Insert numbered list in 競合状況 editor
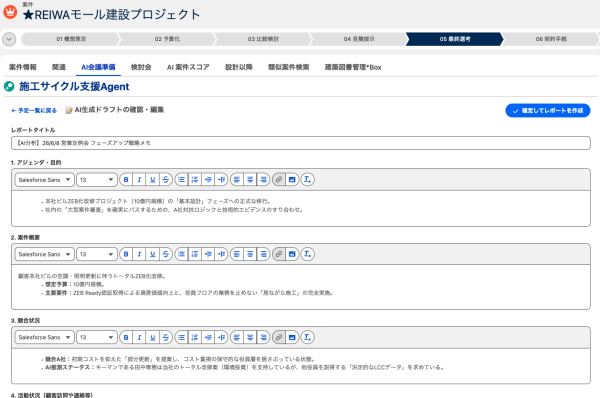 tap(195, 338)
